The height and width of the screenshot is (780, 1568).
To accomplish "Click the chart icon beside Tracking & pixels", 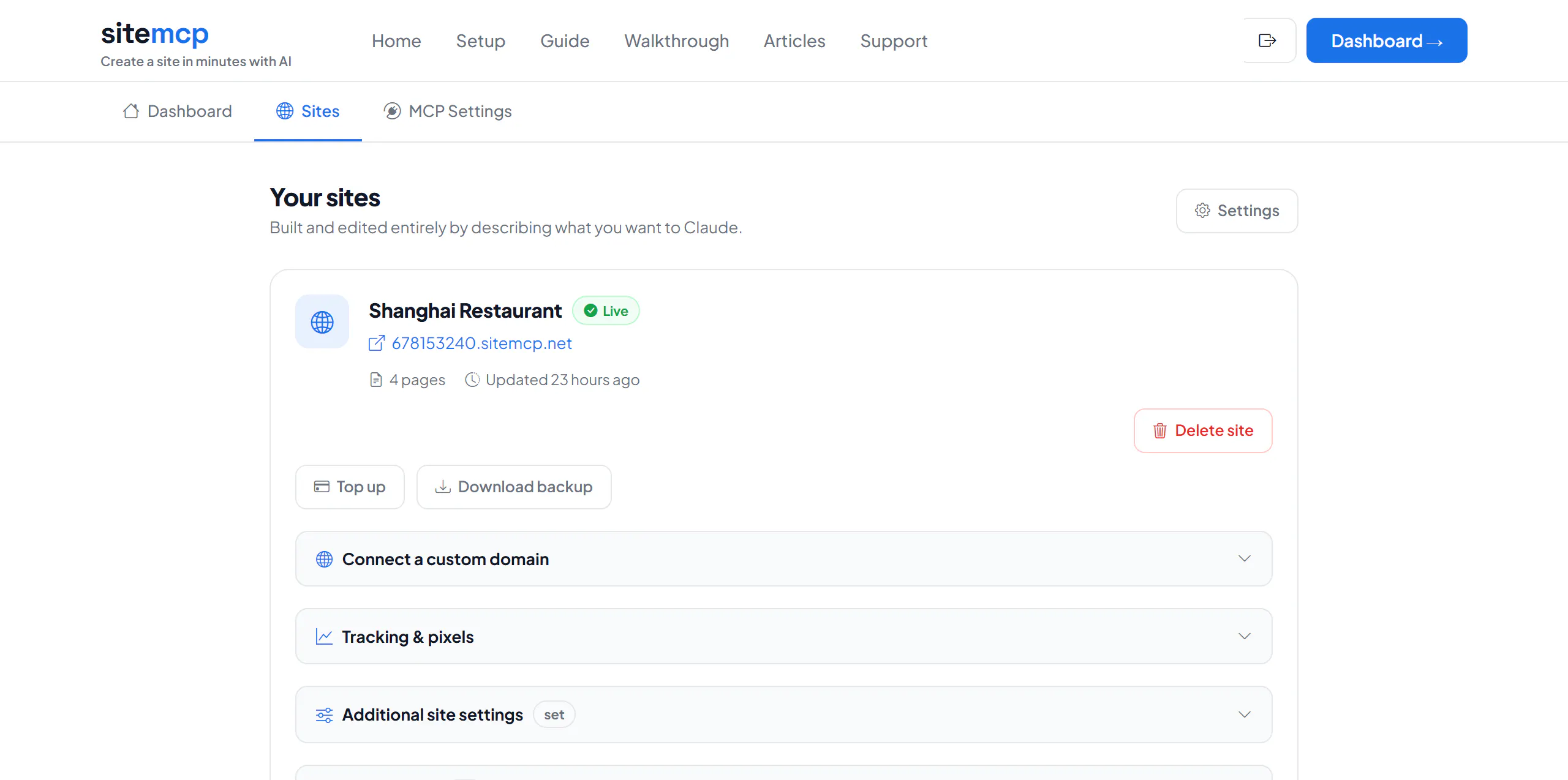I will 324,637.
